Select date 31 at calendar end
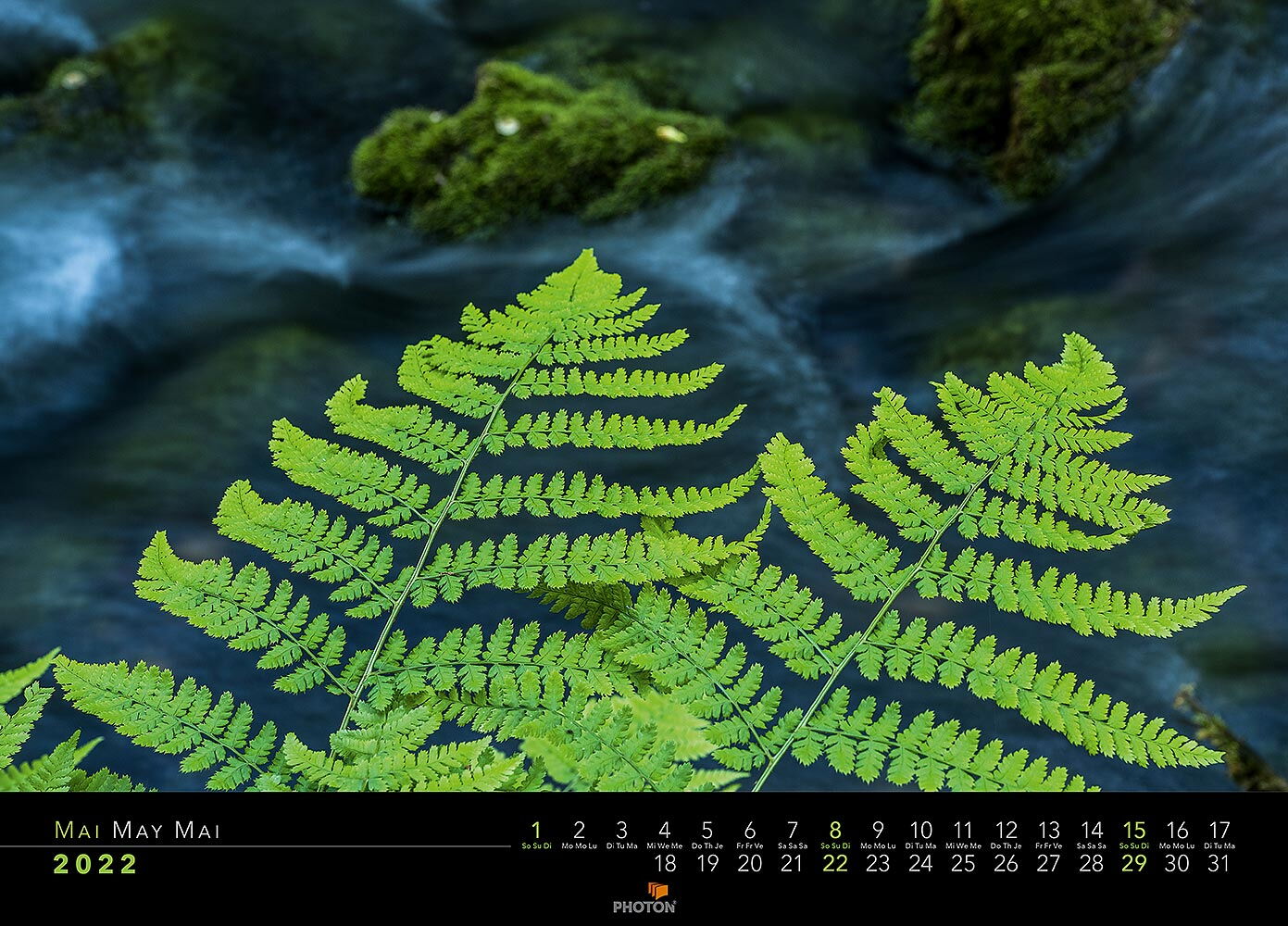 [1219, 864]
